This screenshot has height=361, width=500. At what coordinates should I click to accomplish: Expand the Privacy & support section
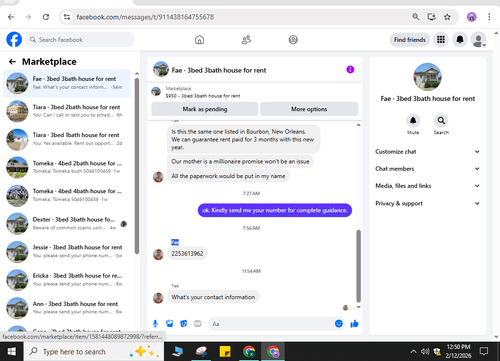point(427,203)
